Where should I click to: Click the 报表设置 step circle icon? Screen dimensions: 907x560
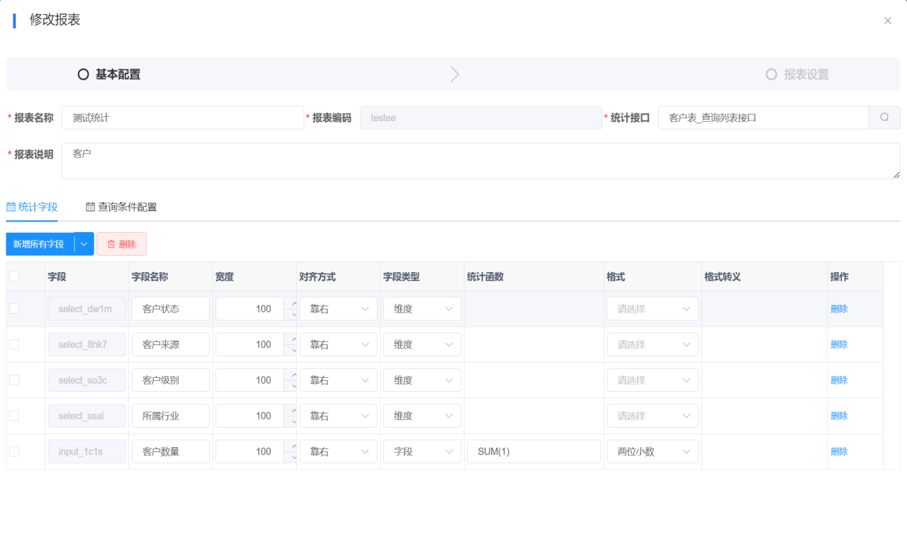(771, 75)
